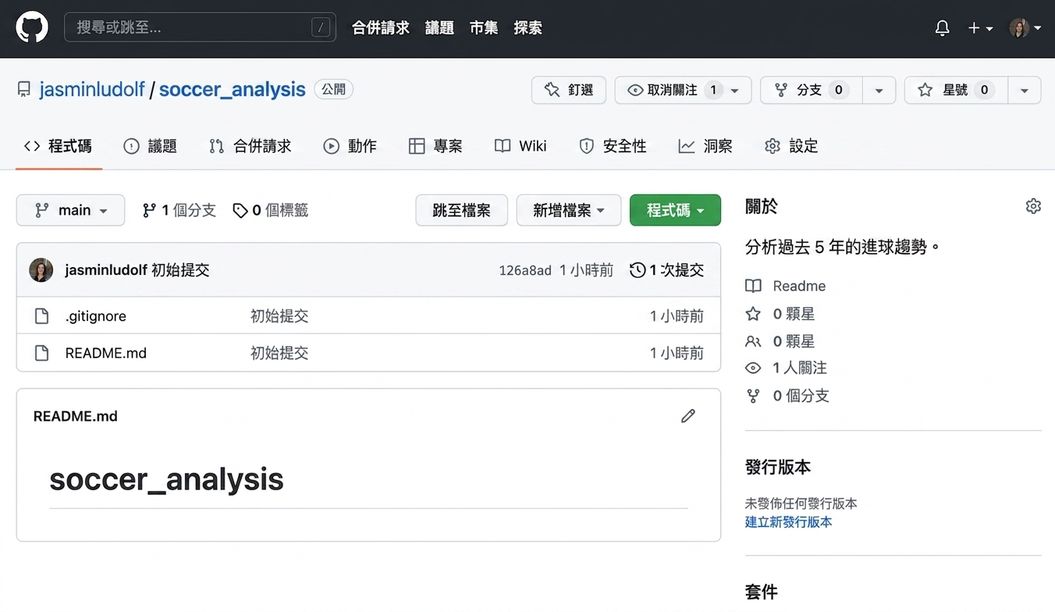The image size is (1055, 612).
Task: Open 初始提交 in the README.md row
Action: tap(279, 353)
